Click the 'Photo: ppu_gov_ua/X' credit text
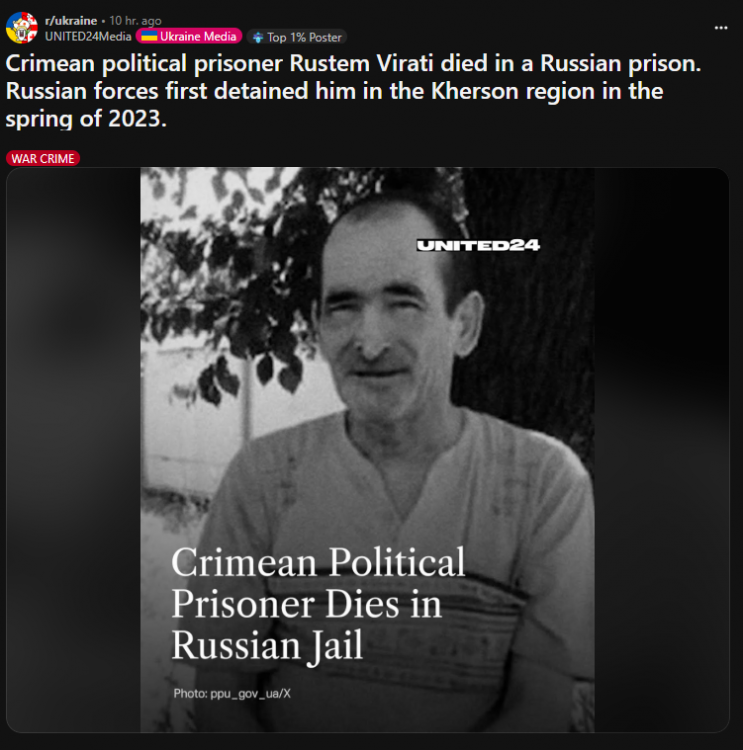The width and height of the screenshot is (743, 750). pyautogui.click(x=232, y=694)
